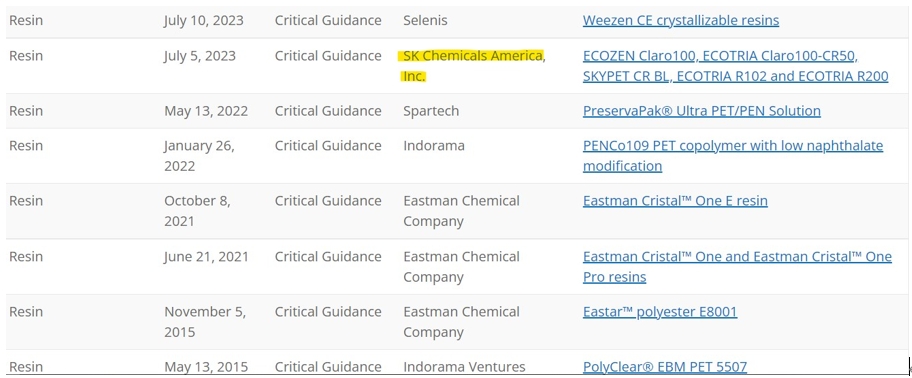Click Resin cell in Spartech row
The image size is (912, 378).
coord(26,111)
